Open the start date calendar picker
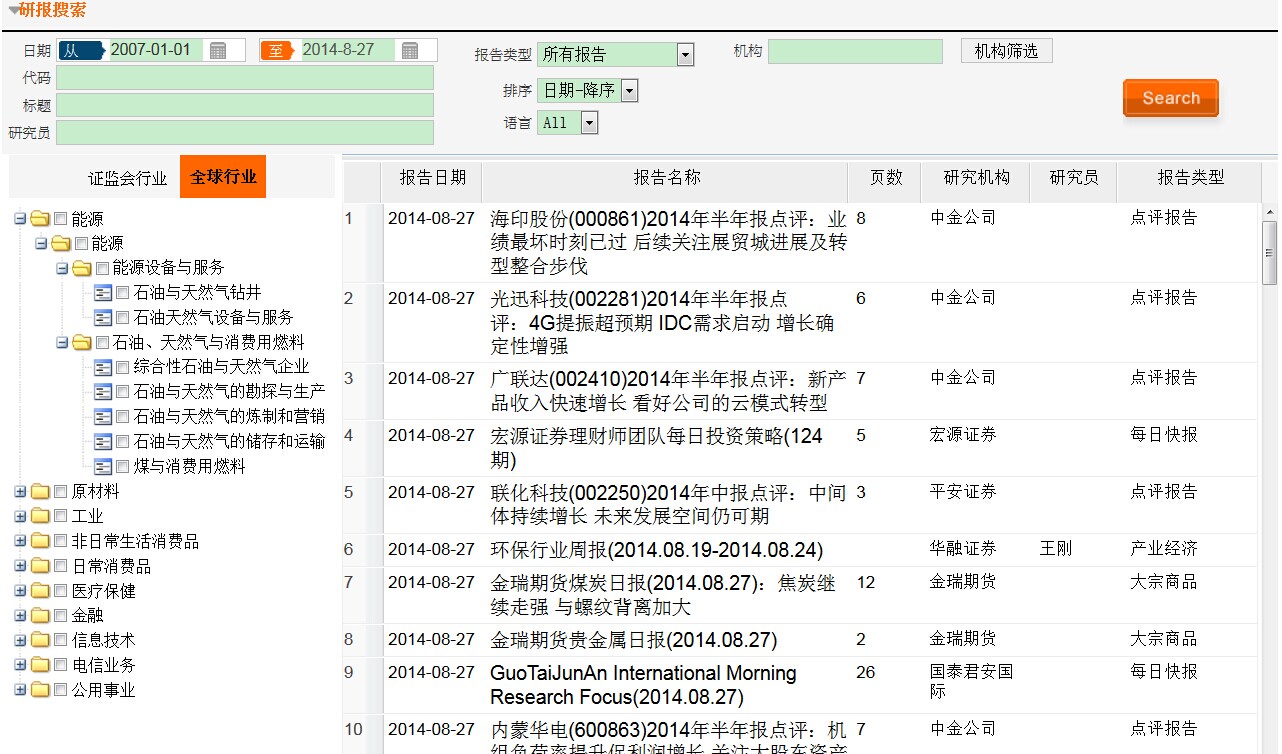The height and width of the screenshot is (754, 1282). (x=218, y=50)
